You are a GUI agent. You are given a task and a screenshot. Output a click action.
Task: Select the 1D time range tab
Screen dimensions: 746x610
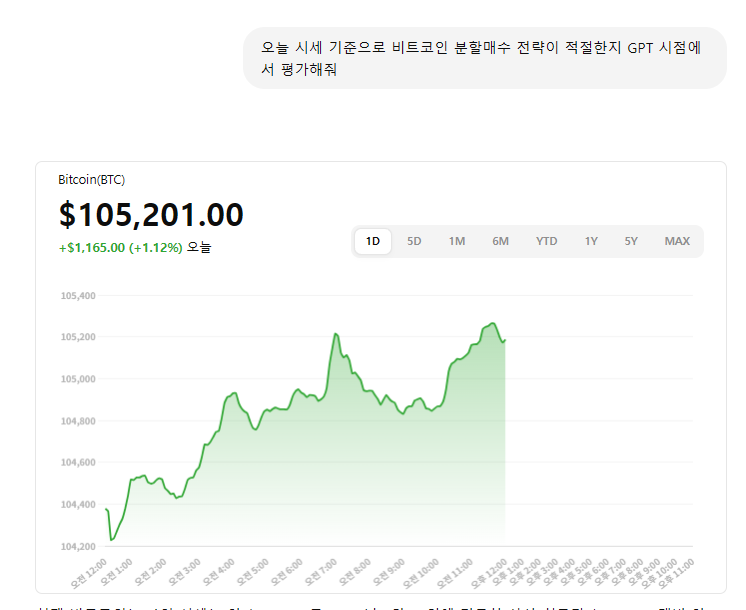(x=373, y=241)
